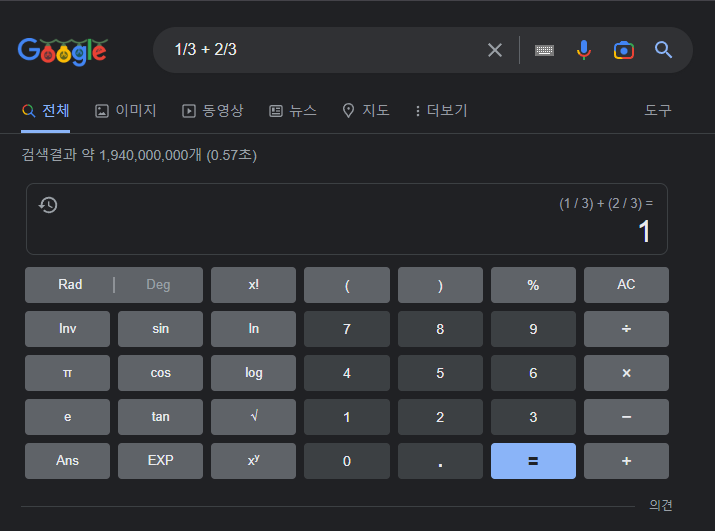Viewport: 715px width, 531px height.
Task: Click the digit 0 key
Action: tap(347, 461)
